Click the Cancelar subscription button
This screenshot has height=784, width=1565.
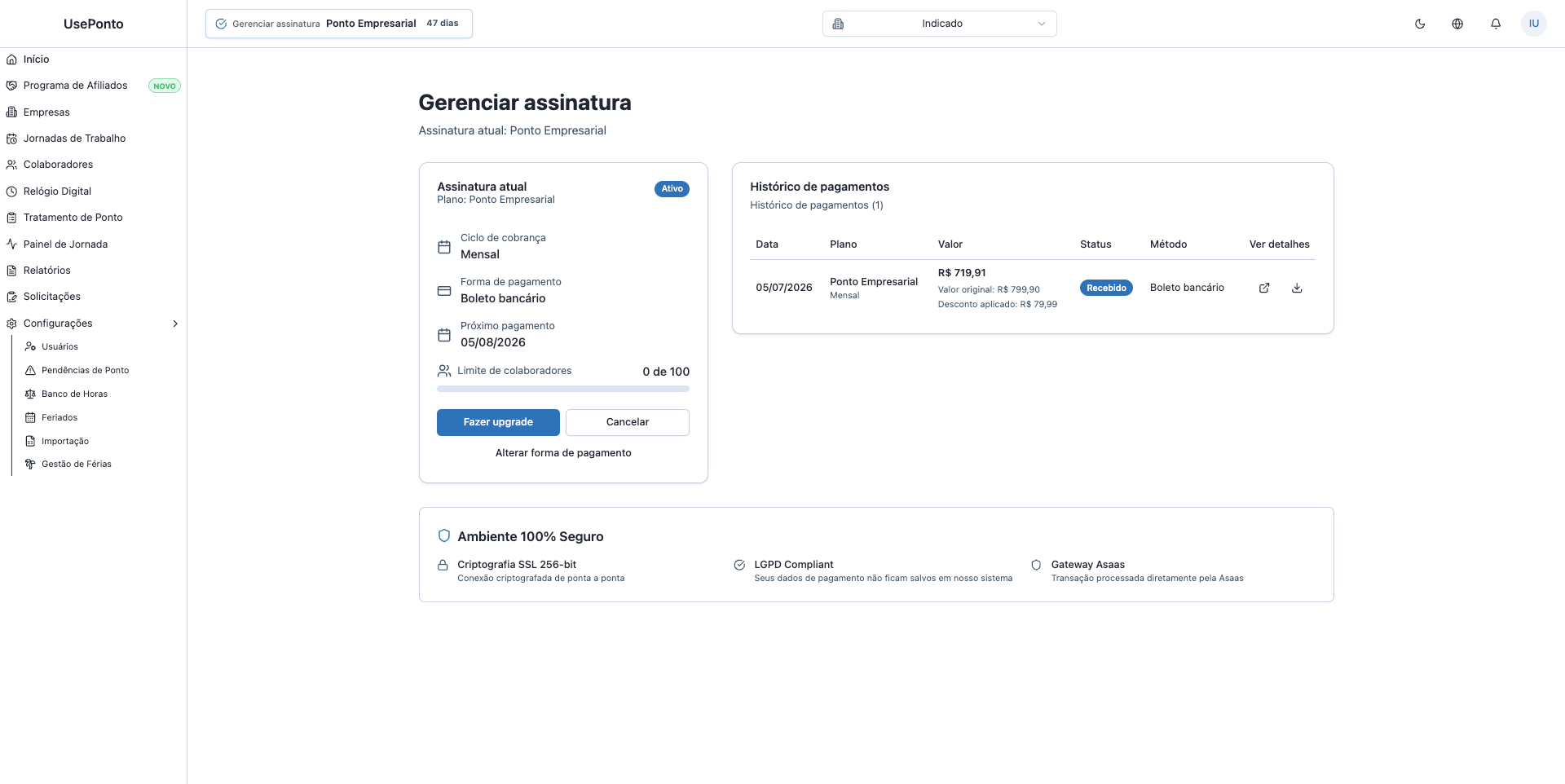click(x=628, y=422)
